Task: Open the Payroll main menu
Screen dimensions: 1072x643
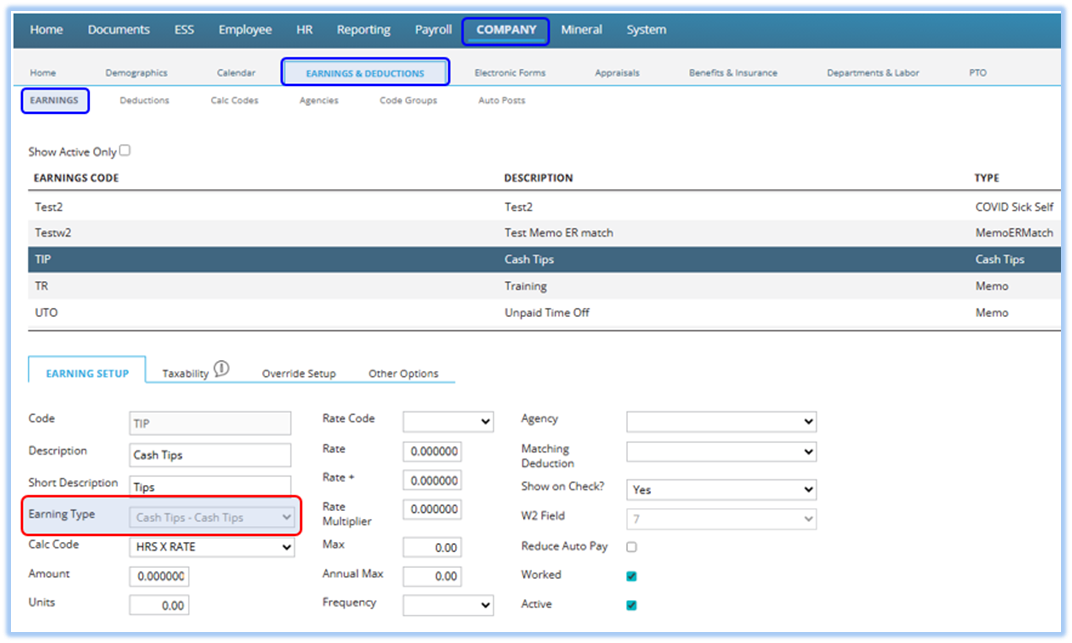Action: 433,30
